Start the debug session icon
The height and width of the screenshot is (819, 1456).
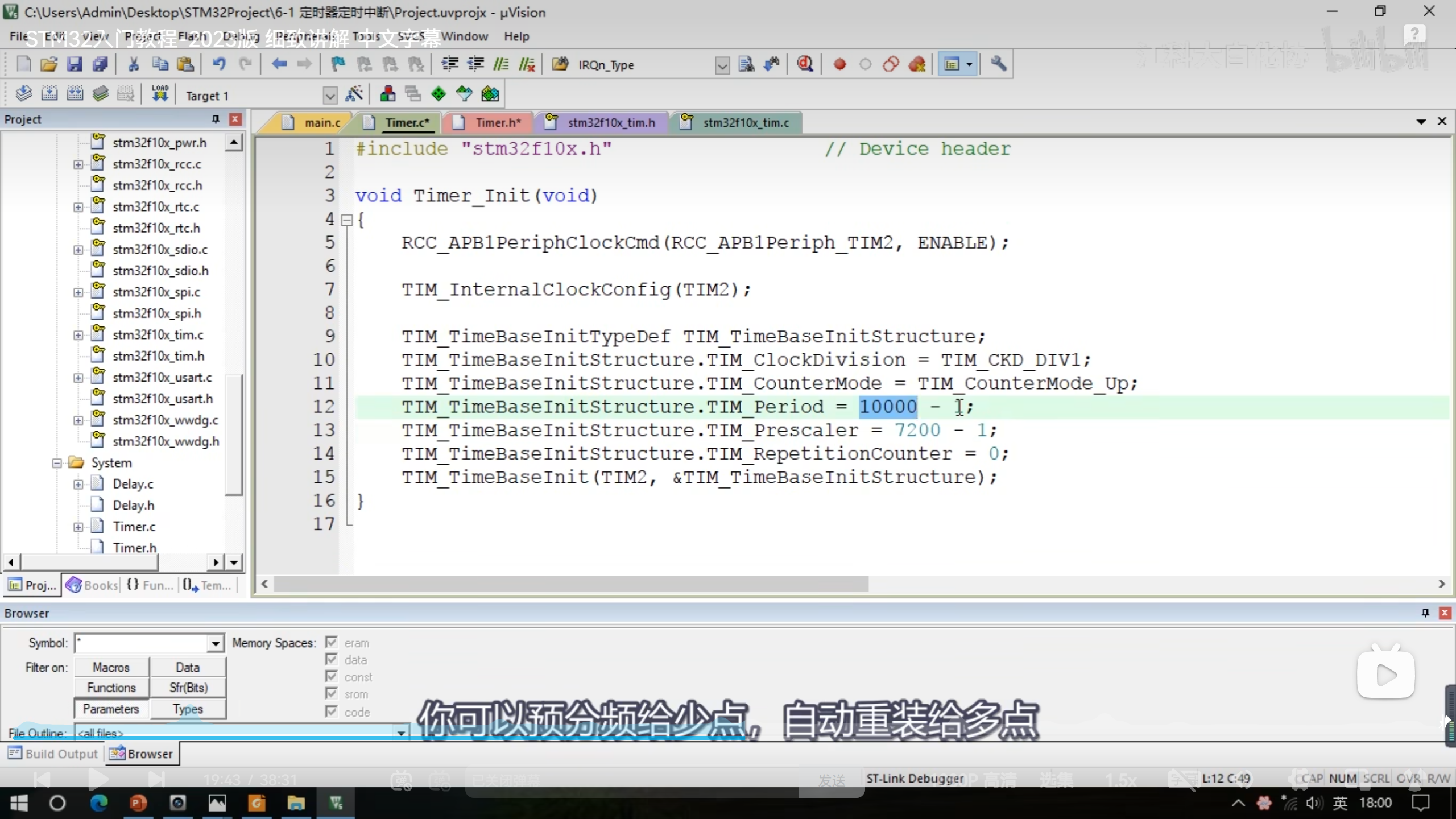(x=804, y=64)
